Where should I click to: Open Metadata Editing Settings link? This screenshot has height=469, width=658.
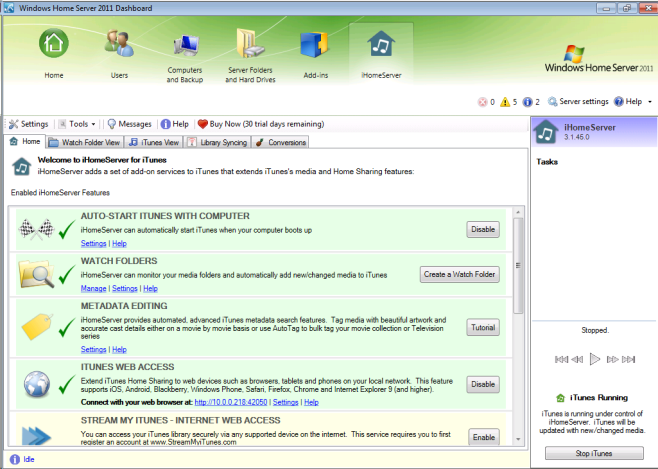[x=94, y=349]
